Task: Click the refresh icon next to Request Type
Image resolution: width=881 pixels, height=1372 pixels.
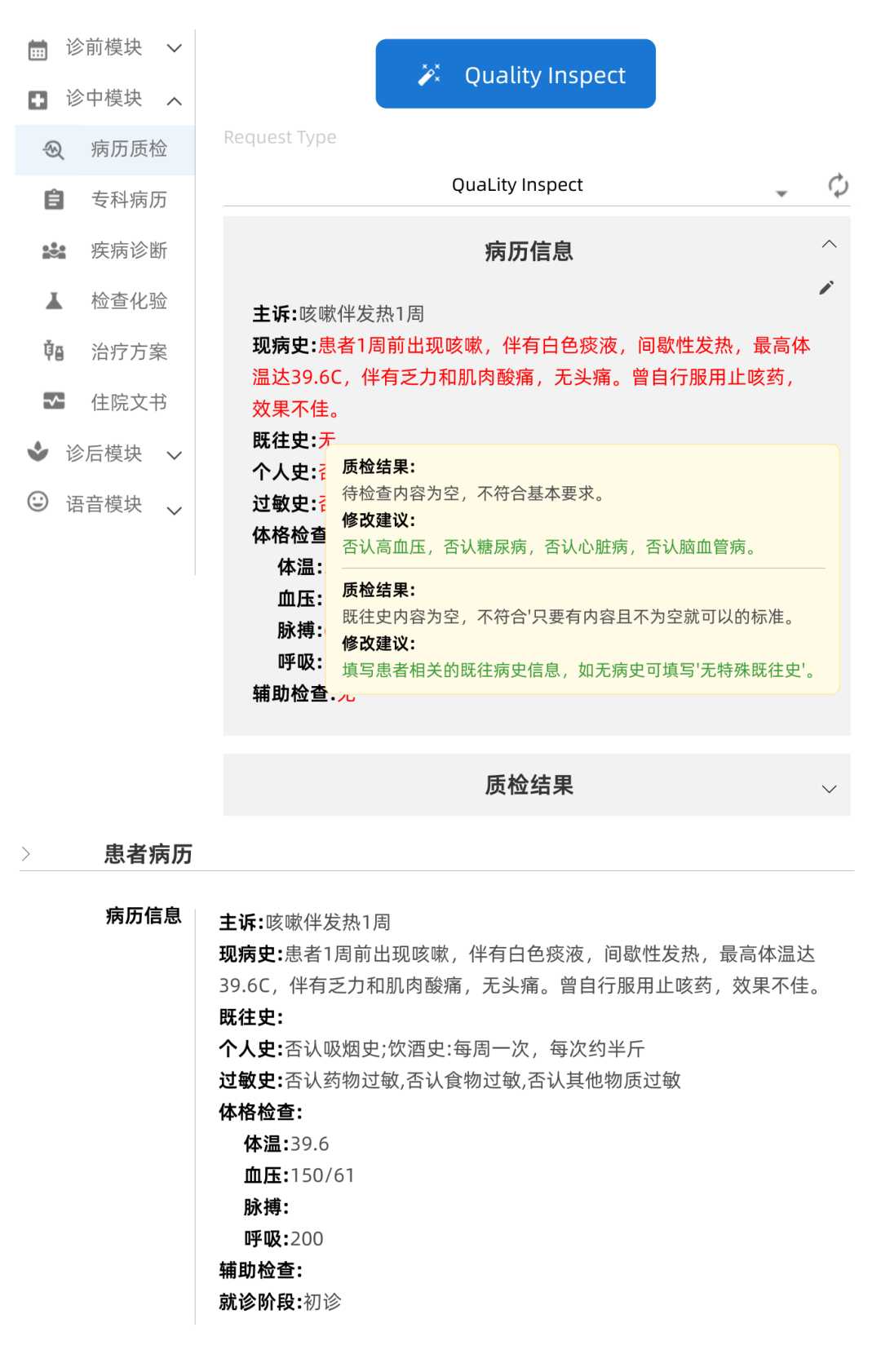Action: 838,186
